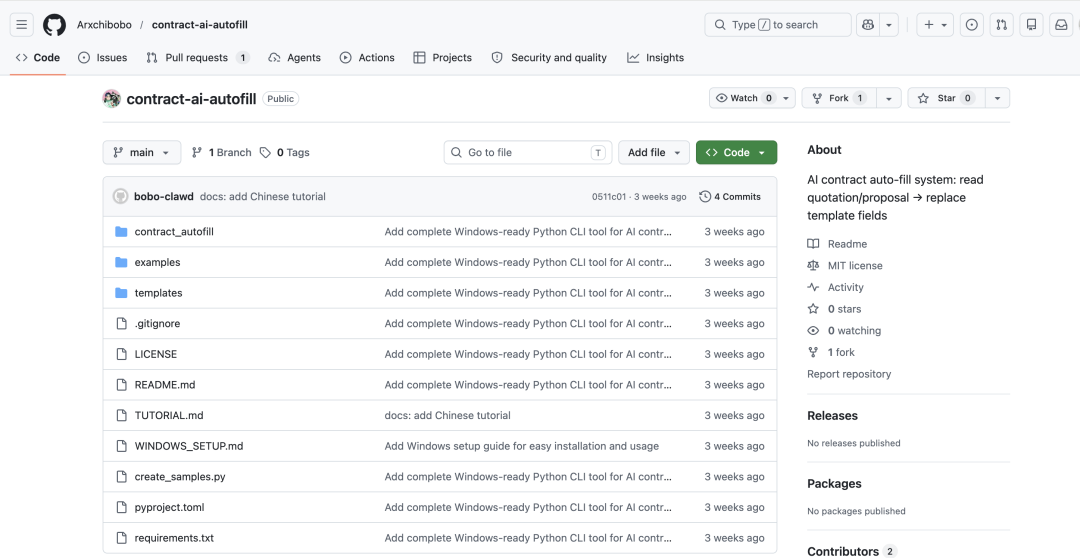Open the README.md file
Image resolution: width=1080 pixels, height=558 pixels.
[165, 384]
